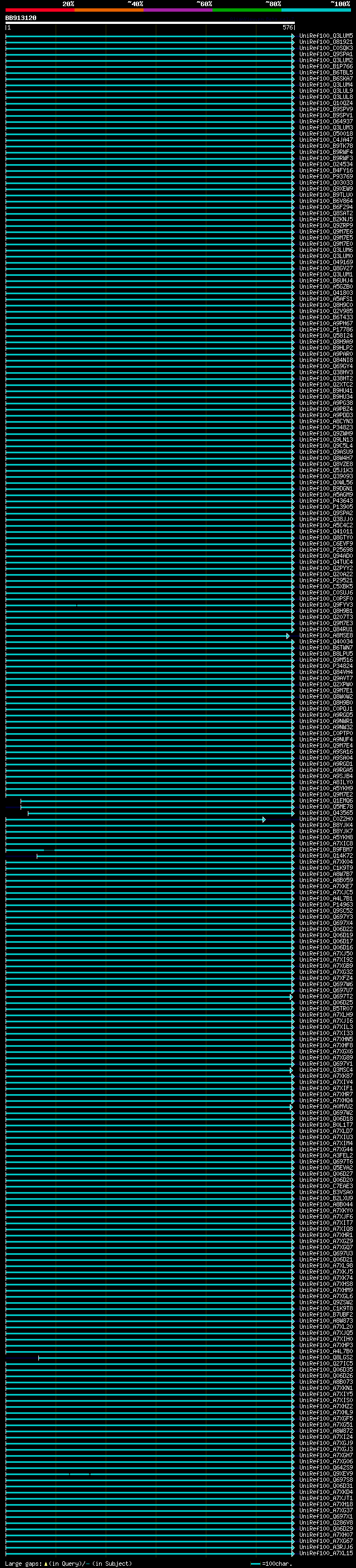The height and width of the screenshot is (1568, 356).
Task: Select the UniRef100_C0Z2H0 entry
Action: click(326, 819)
